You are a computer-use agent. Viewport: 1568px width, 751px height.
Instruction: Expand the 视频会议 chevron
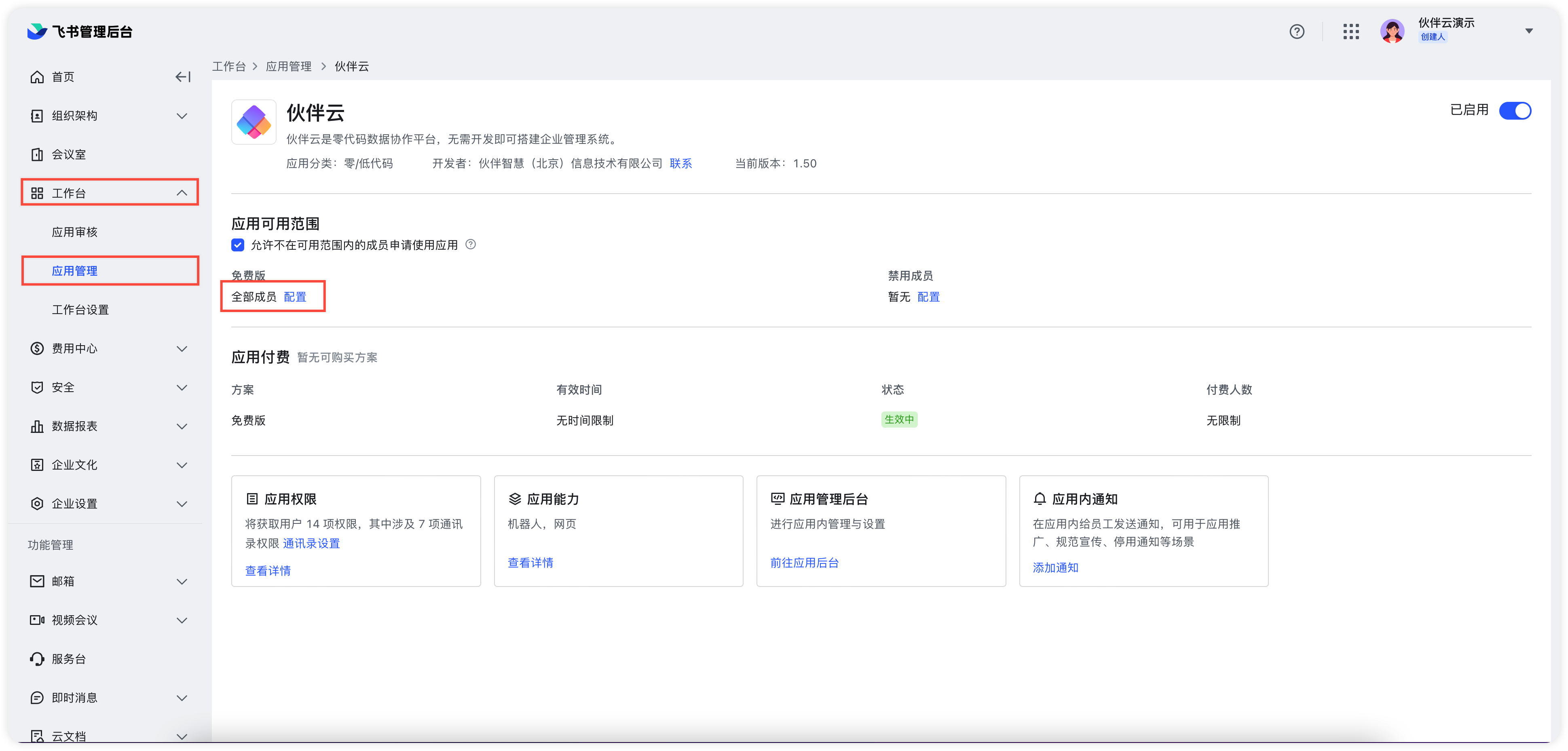click(x=182, y=620)
